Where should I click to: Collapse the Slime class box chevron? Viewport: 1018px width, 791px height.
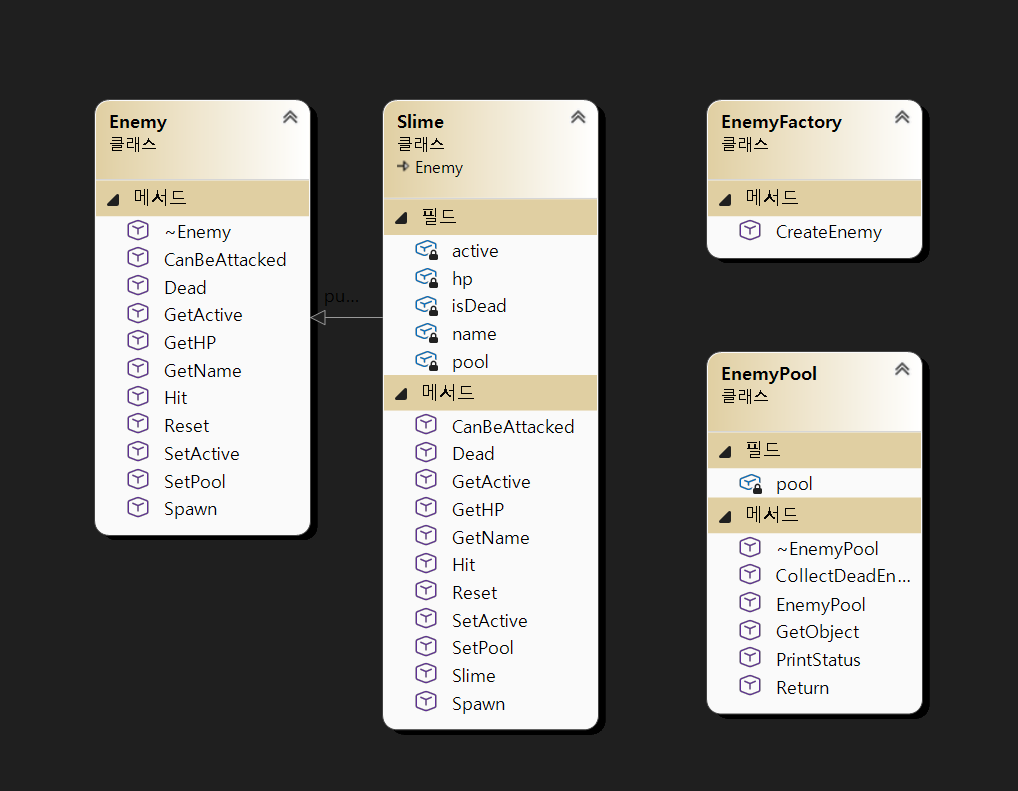click(x=578, y=117)
